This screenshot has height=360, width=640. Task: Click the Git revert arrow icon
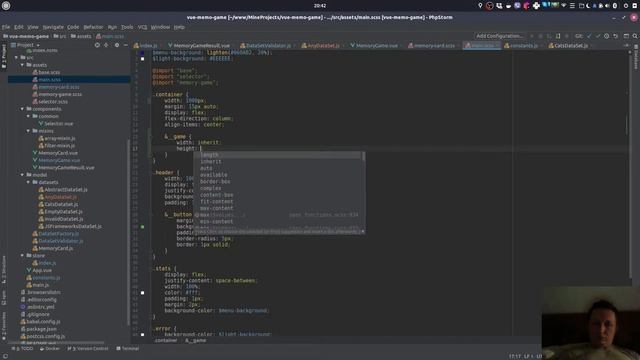tap(616, 36)
